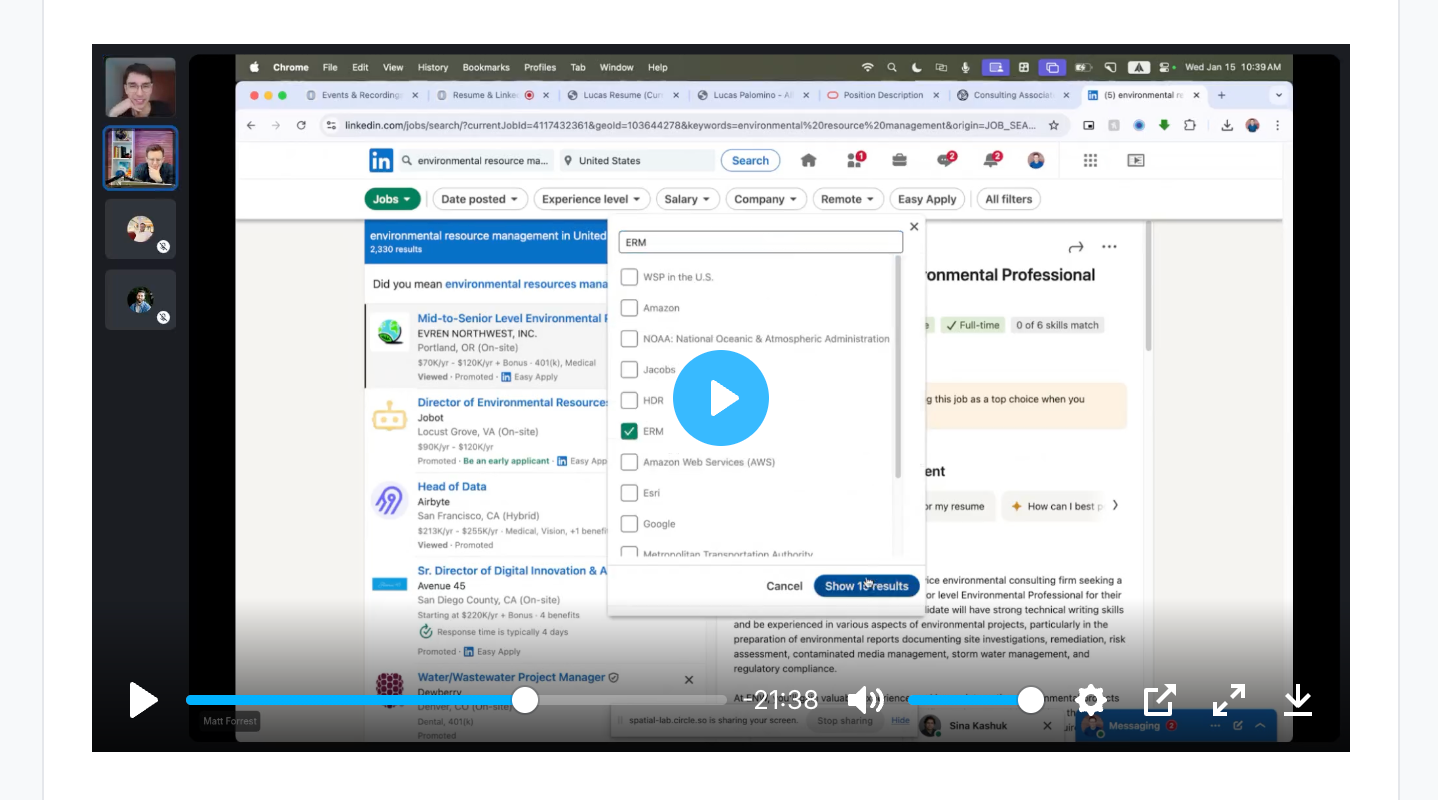Start the video with the large center play button
The height and width of the screenshot is (800, 1438).
coord(720,398)
